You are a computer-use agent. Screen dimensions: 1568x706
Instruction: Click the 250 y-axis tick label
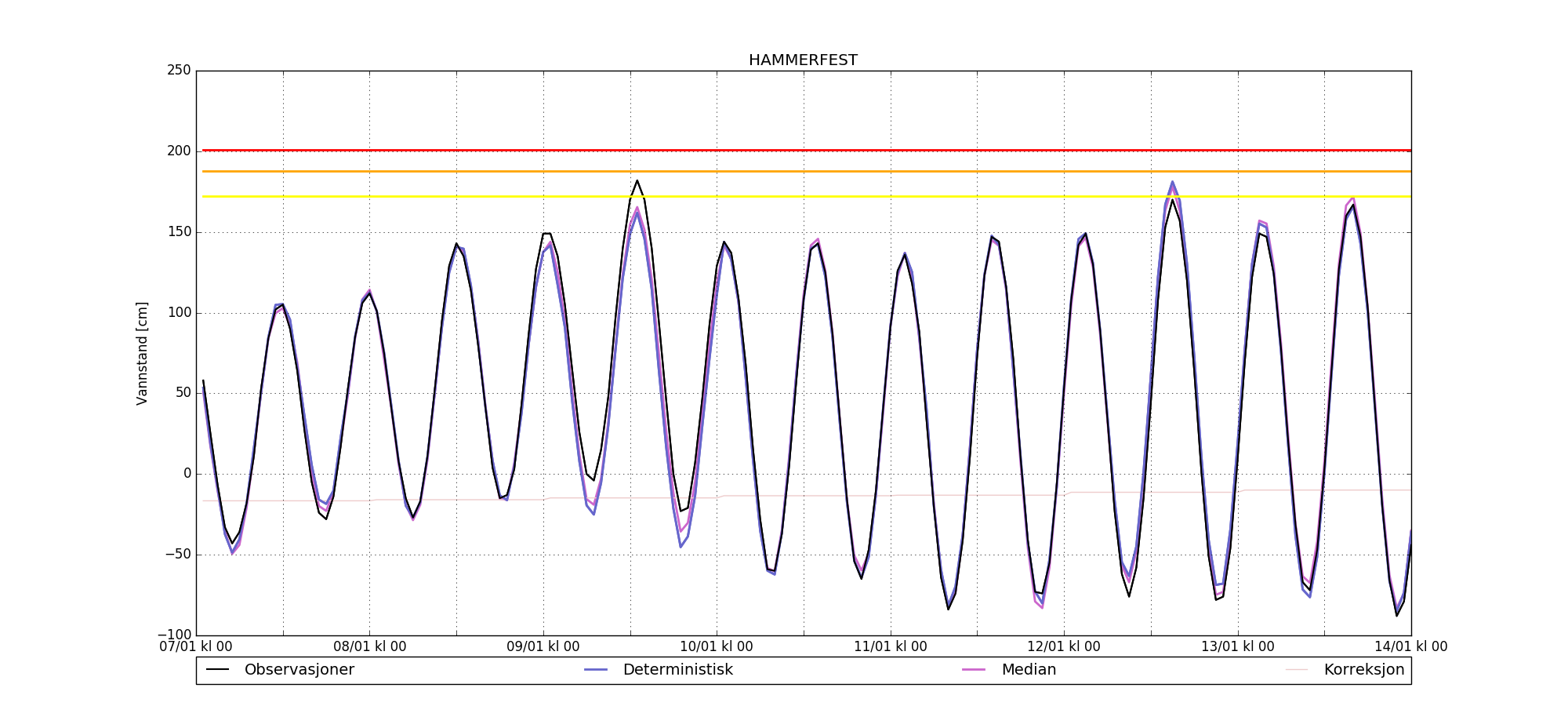click(x=179, y=71)
